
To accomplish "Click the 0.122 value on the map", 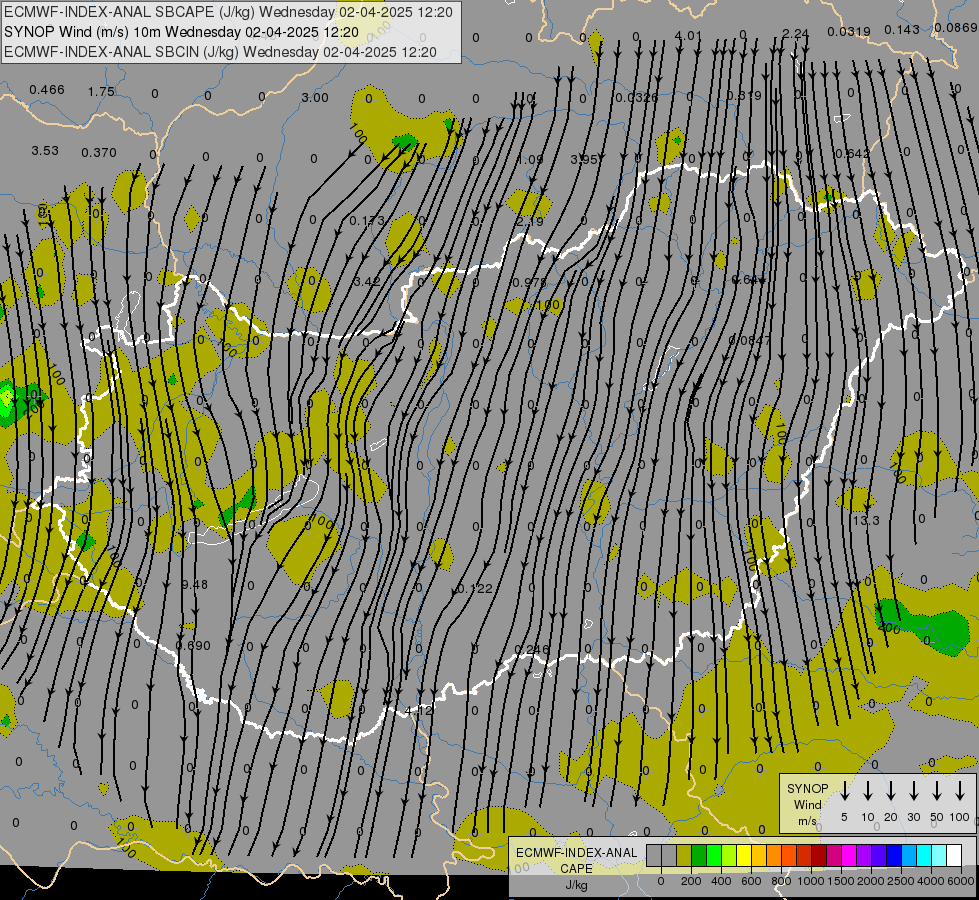I will coord(475,588).
